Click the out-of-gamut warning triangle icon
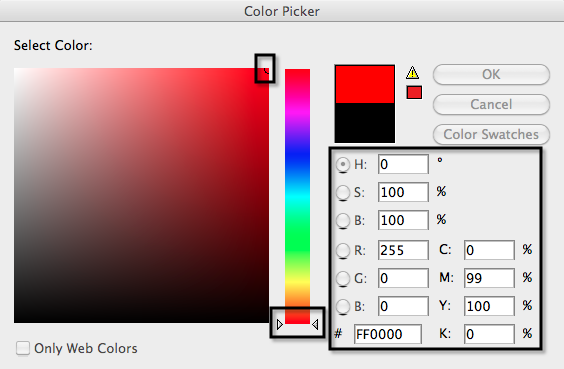Image resolution: width=564 pixels, height=369 pixels. tap(412, 73)
